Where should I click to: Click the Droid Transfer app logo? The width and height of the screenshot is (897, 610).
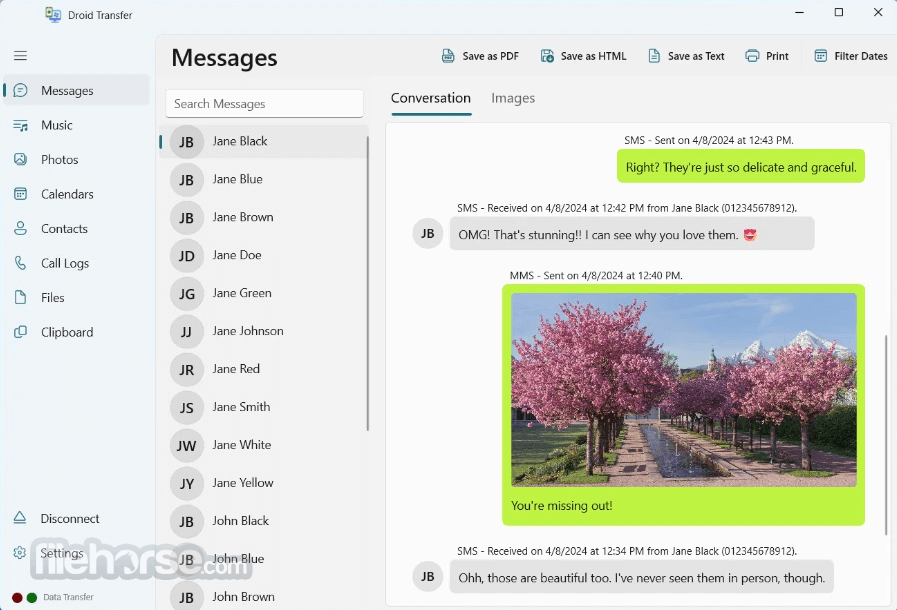(53, 15)
